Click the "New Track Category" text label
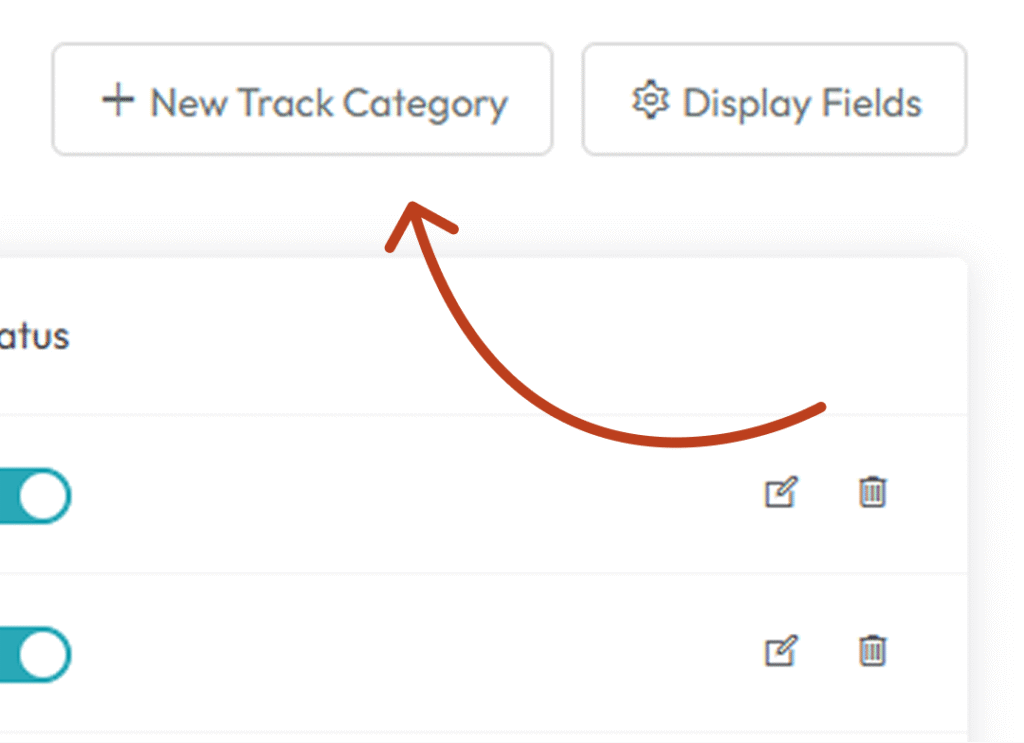Viewport: 1024px width, 743px height. coord(329,103)
